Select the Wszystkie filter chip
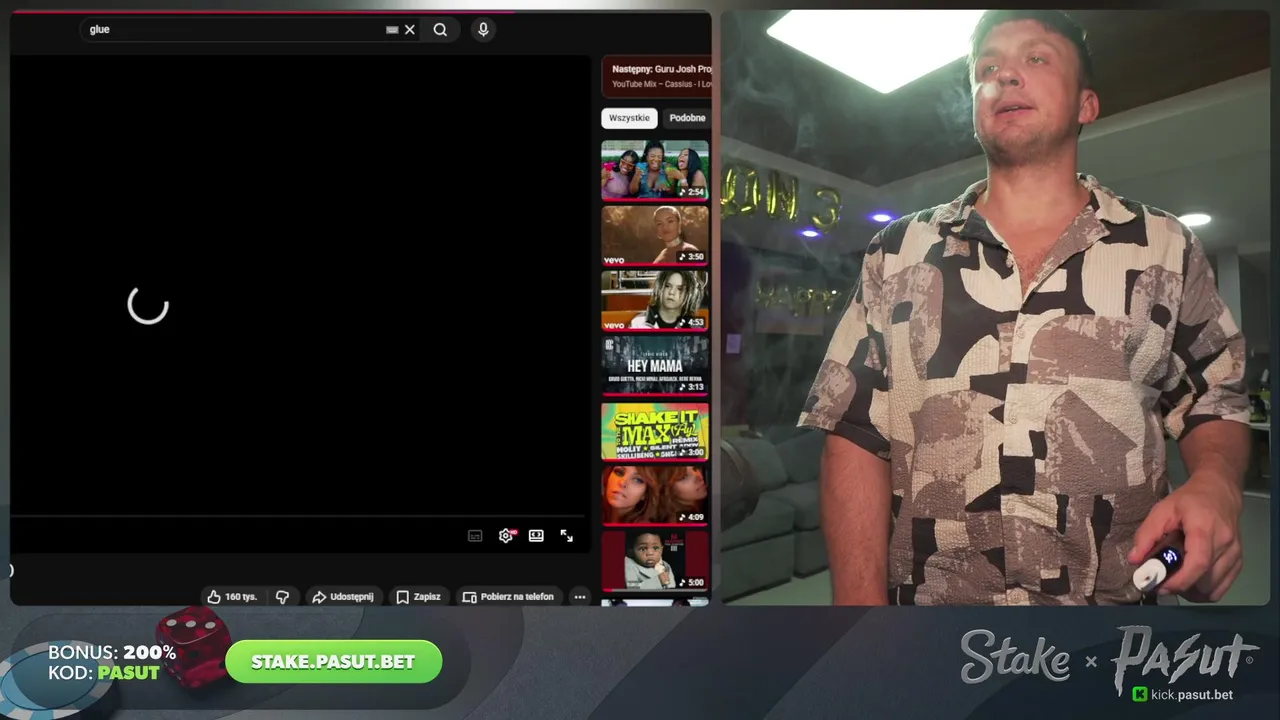Viewport: 1280px width, 720px height. pyautogui.click(x=629, y=118)
